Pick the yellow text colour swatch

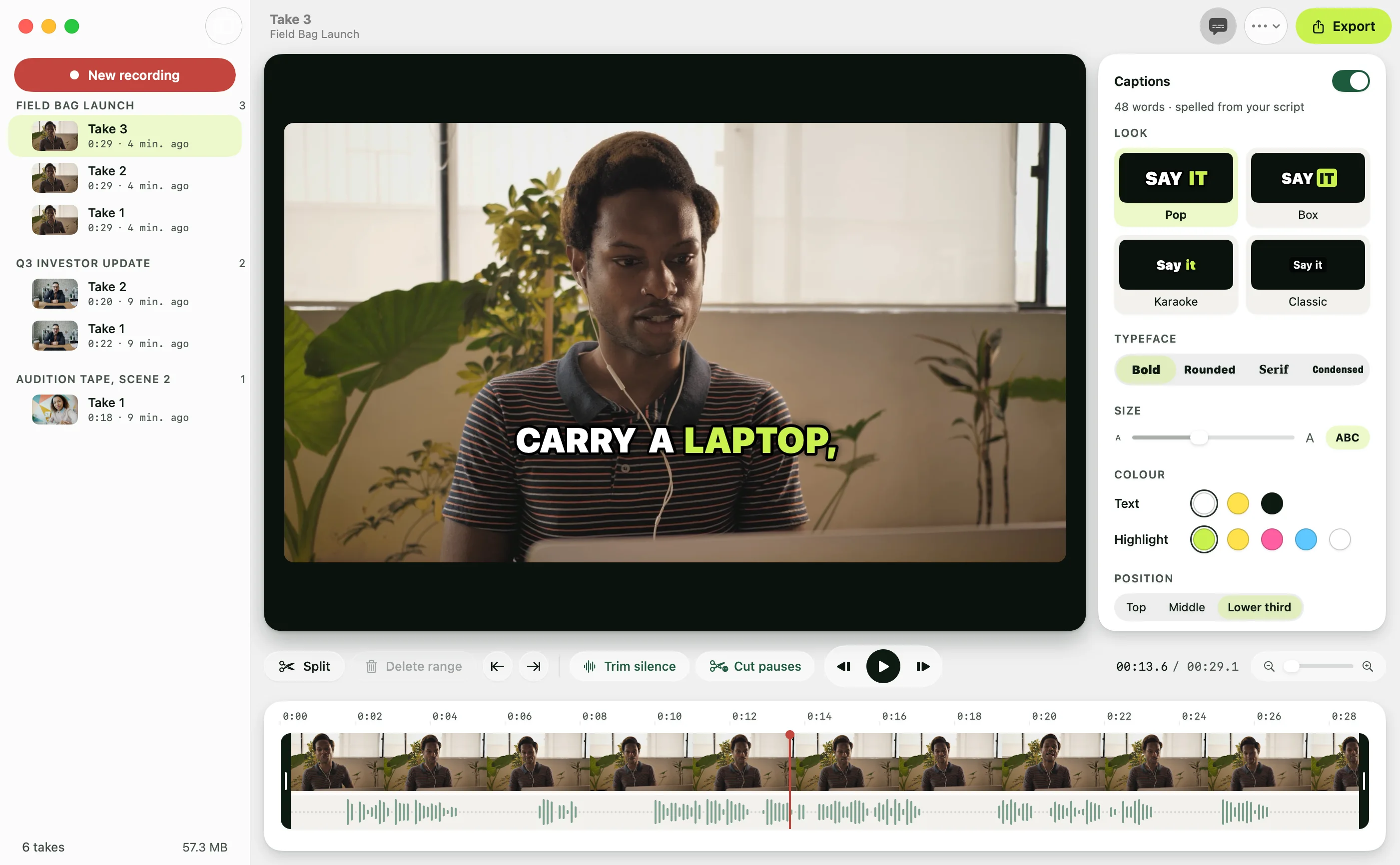(x=1238, y=503)
